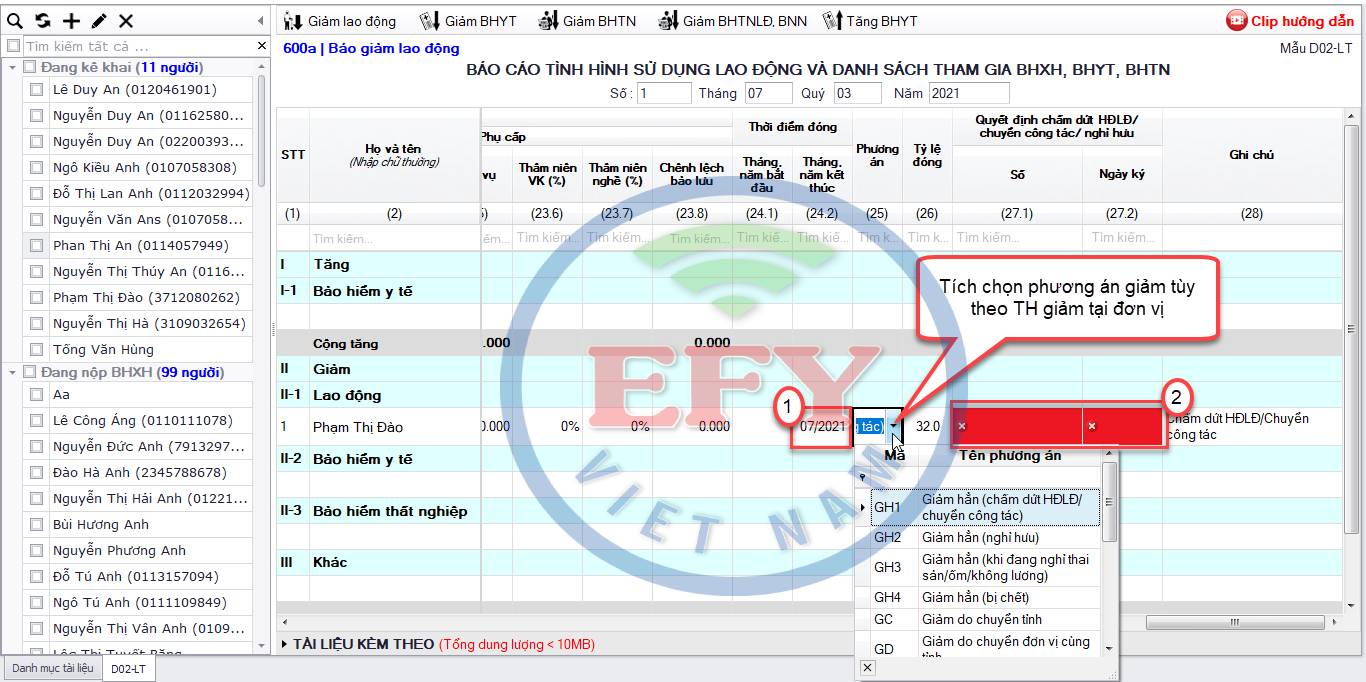Switch to D02-LT tab
The width and height of the screenshot is (1366, 682).
(x=128, y=668)
